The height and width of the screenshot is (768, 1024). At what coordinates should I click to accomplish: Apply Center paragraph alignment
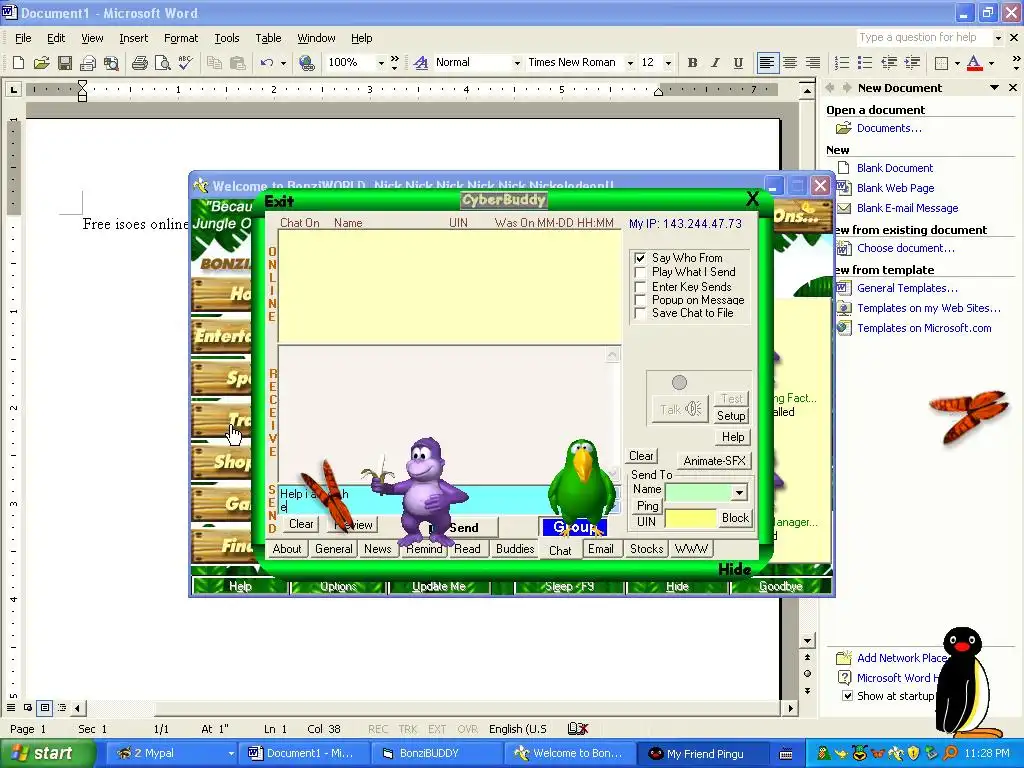click(x=790, y=63)
